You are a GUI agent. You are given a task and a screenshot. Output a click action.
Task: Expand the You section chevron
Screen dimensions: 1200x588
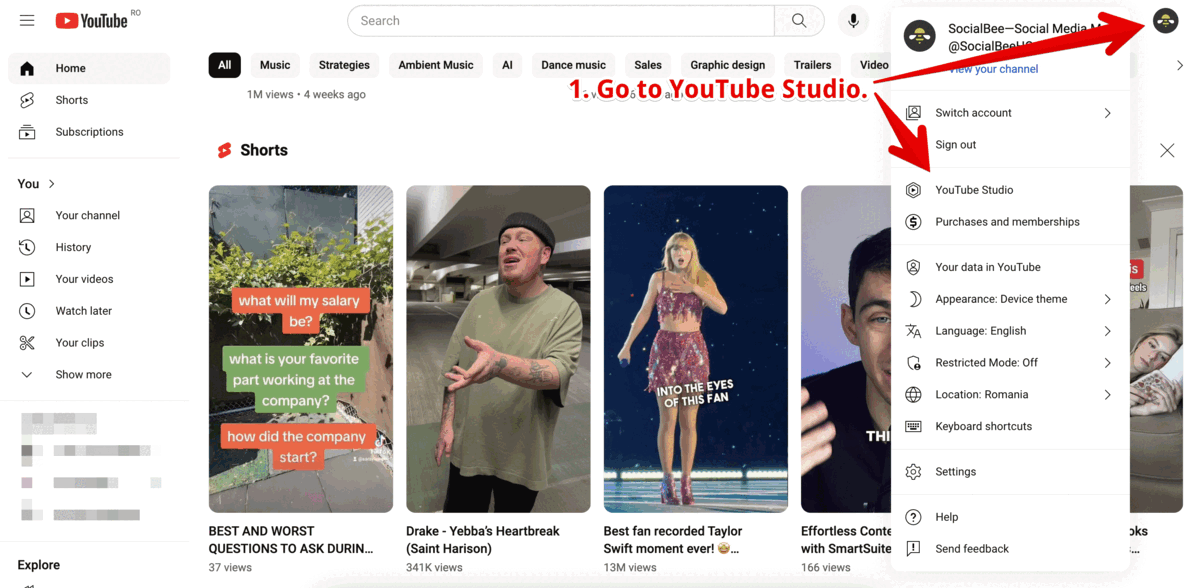[x=52, y=184]
